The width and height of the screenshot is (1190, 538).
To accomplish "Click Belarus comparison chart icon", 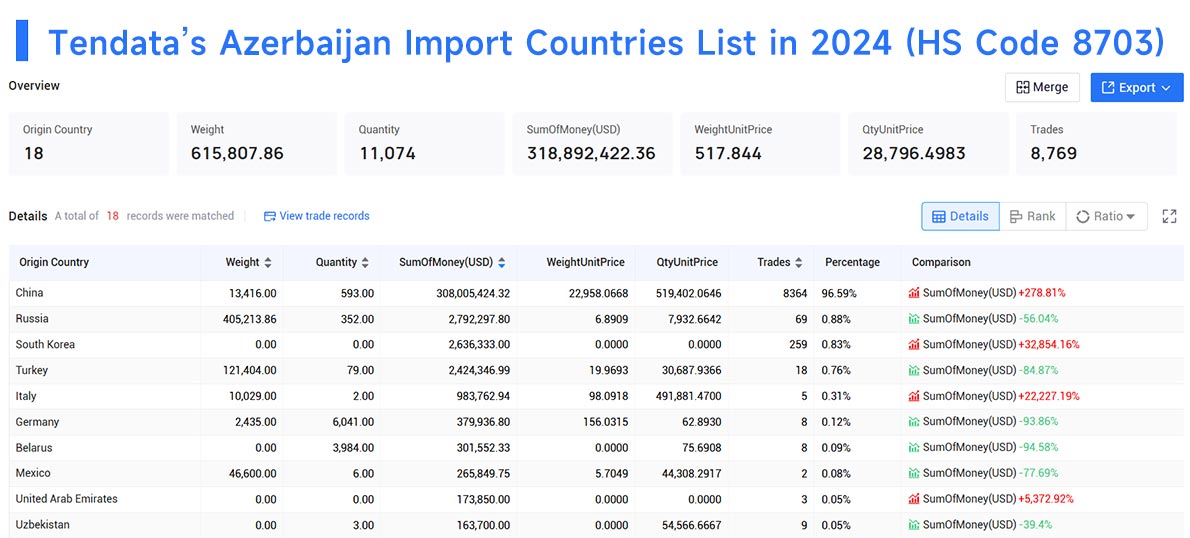I will (x=914, y=448).
